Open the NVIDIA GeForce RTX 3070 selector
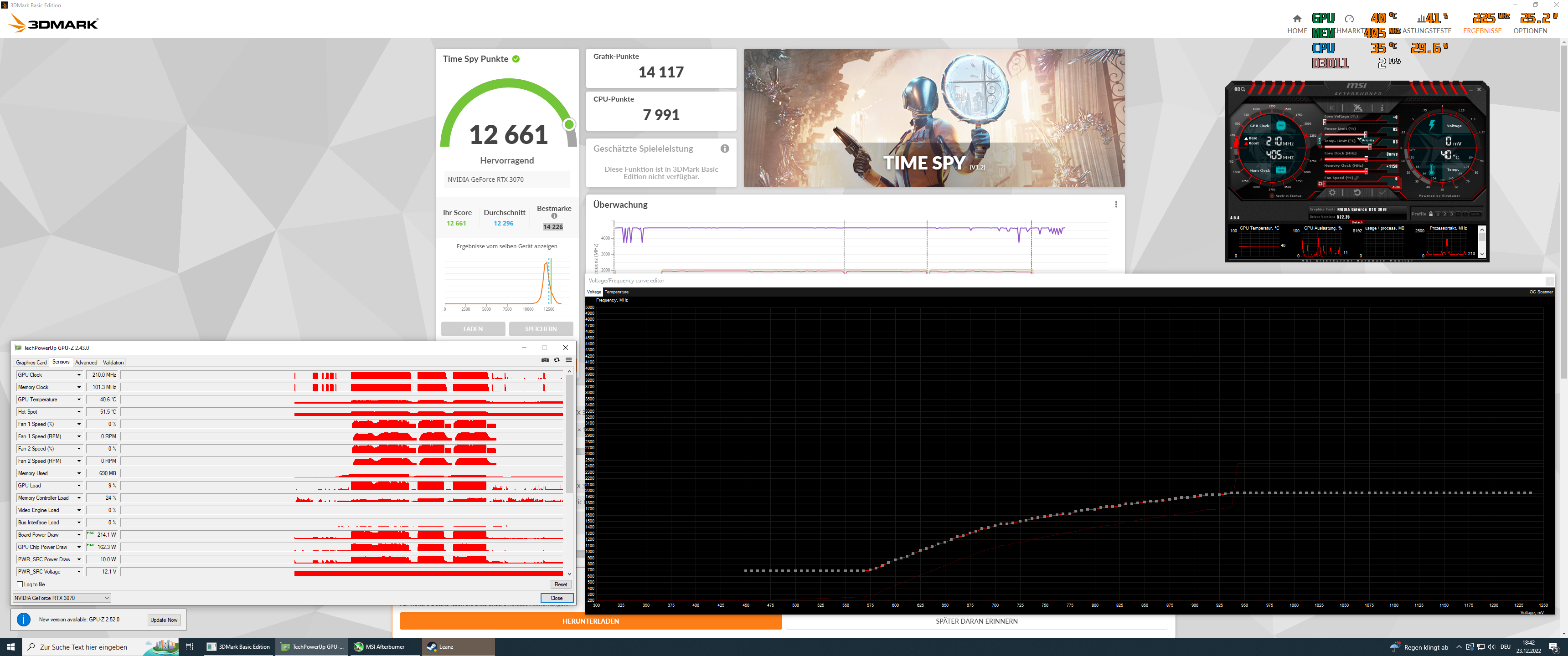The height and width of the screenshot is (656, 1568). click(x=62, y=598)
